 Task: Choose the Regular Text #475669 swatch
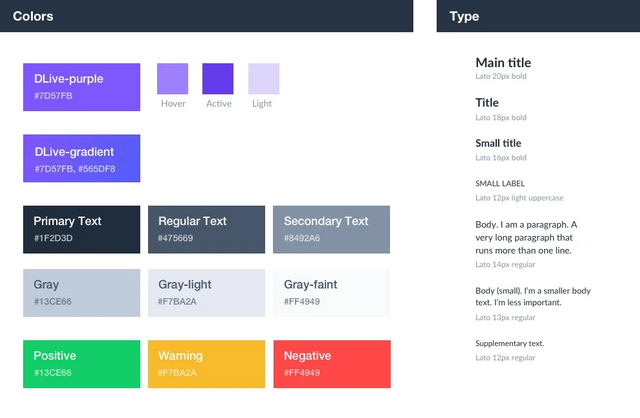click(207, 229)
